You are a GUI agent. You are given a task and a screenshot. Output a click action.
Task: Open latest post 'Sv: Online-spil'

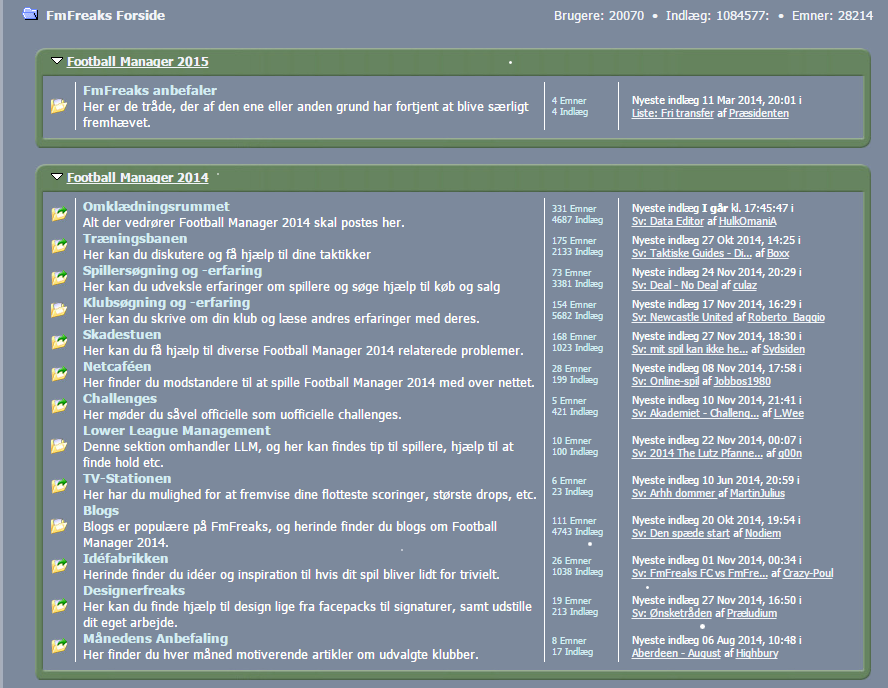665,381
